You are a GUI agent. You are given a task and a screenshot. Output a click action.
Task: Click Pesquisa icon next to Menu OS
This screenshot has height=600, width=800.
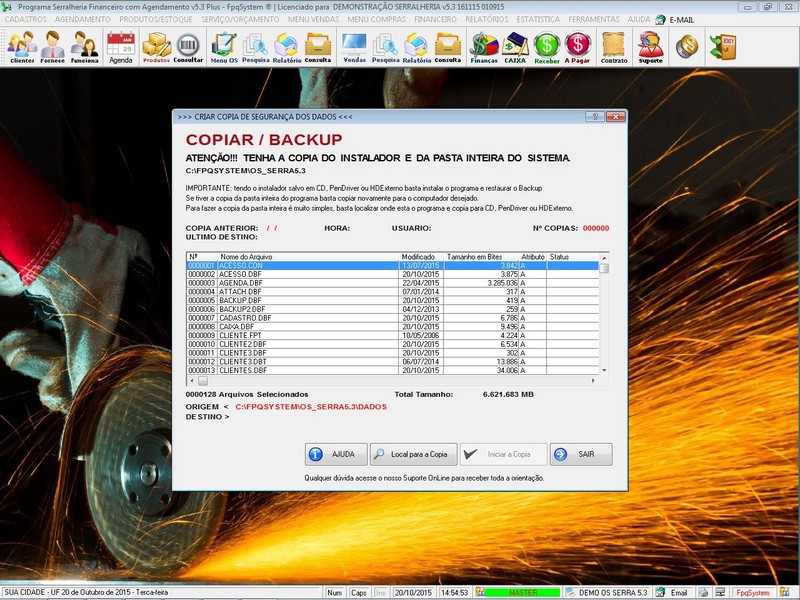coord(255,47)
